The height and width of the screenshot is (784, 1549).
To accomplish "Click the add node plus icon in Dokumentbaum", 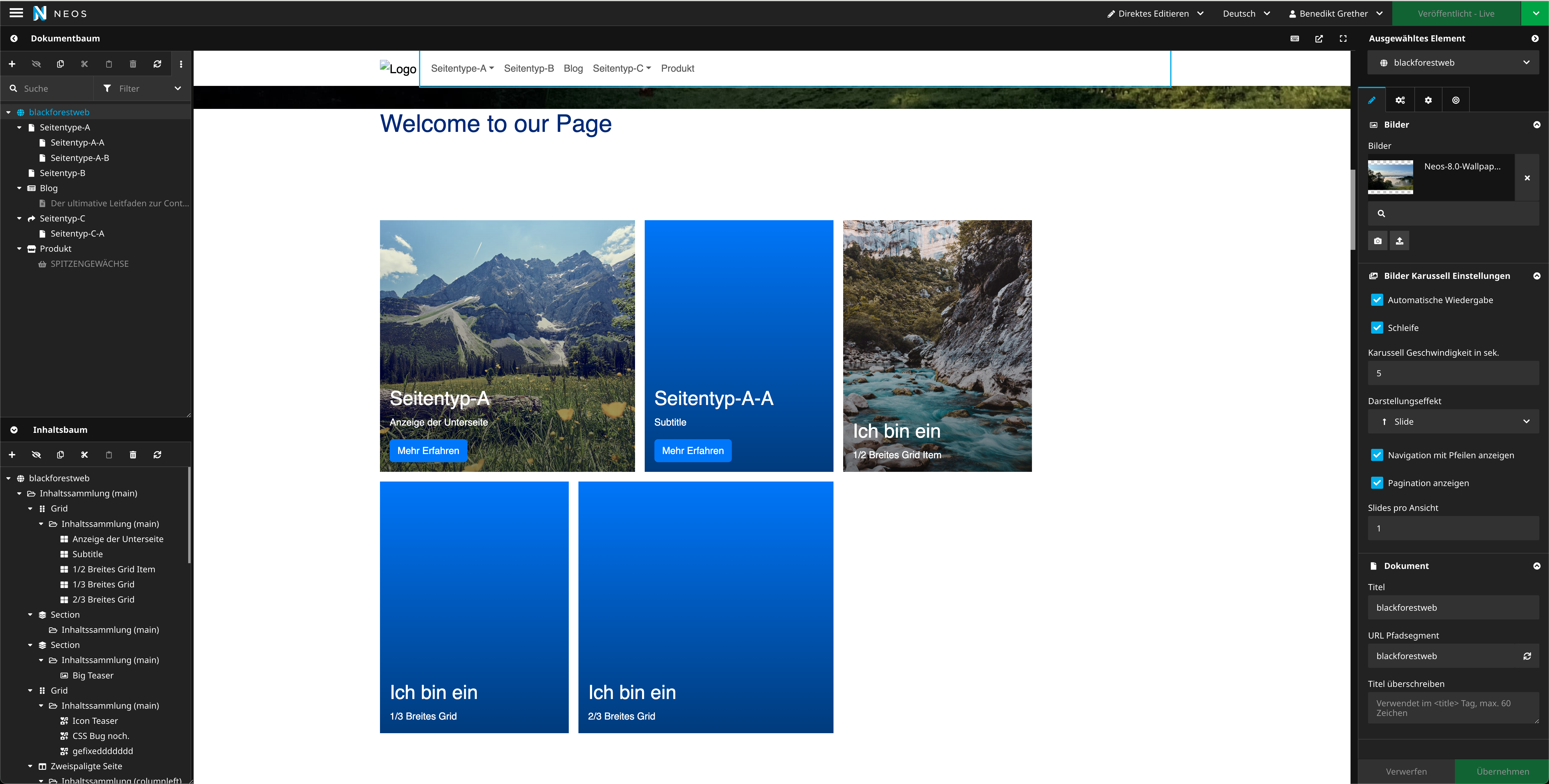I will pos(12,64).
